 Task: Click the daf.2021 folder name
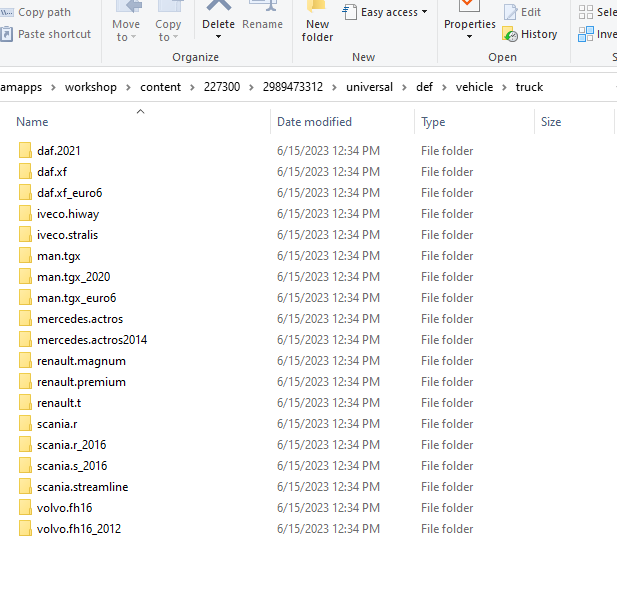coord(59,151)
